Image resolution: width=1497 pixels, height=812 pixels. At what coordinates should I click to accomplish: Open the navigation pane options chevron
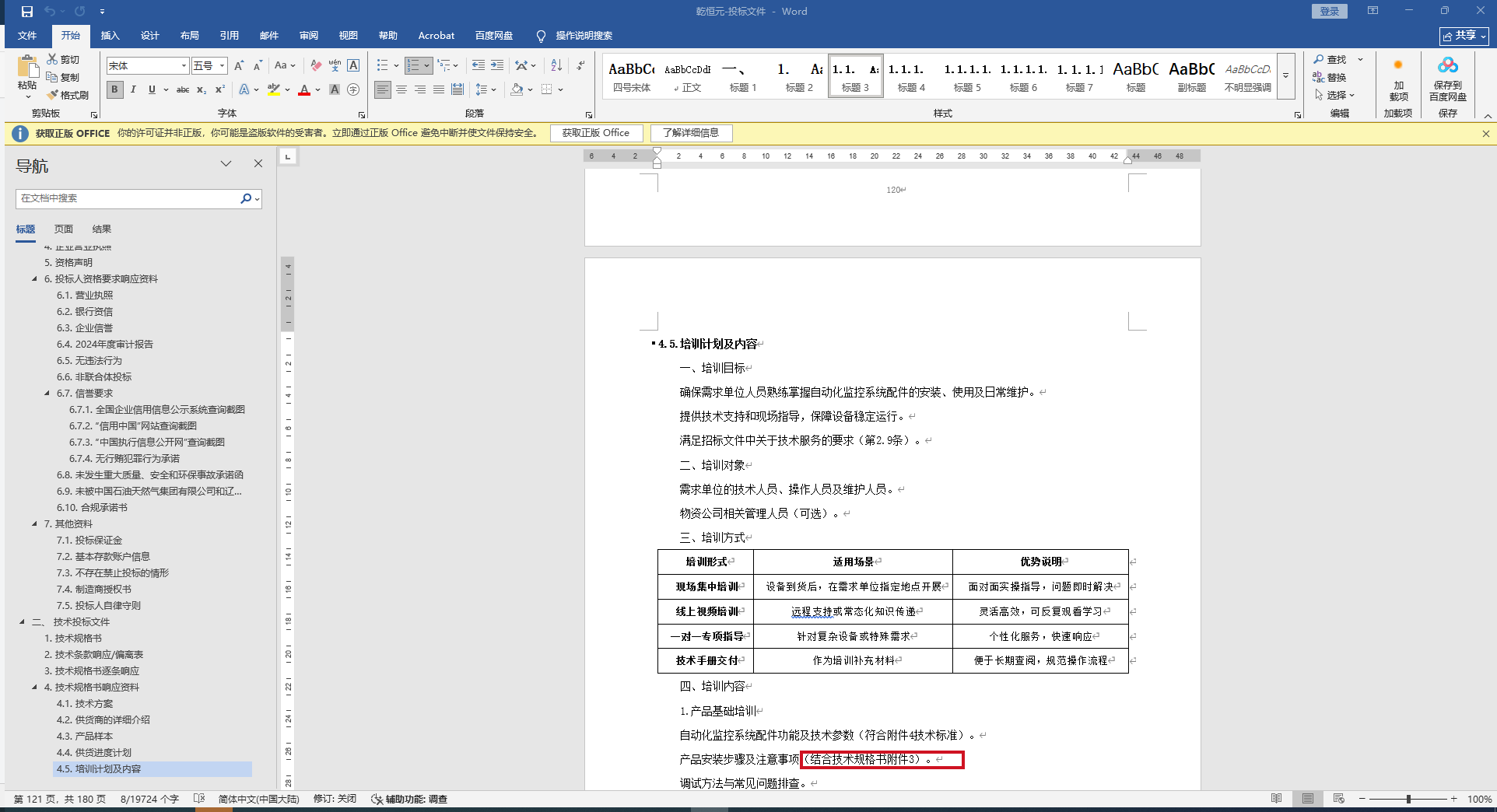tap(226, 164)
